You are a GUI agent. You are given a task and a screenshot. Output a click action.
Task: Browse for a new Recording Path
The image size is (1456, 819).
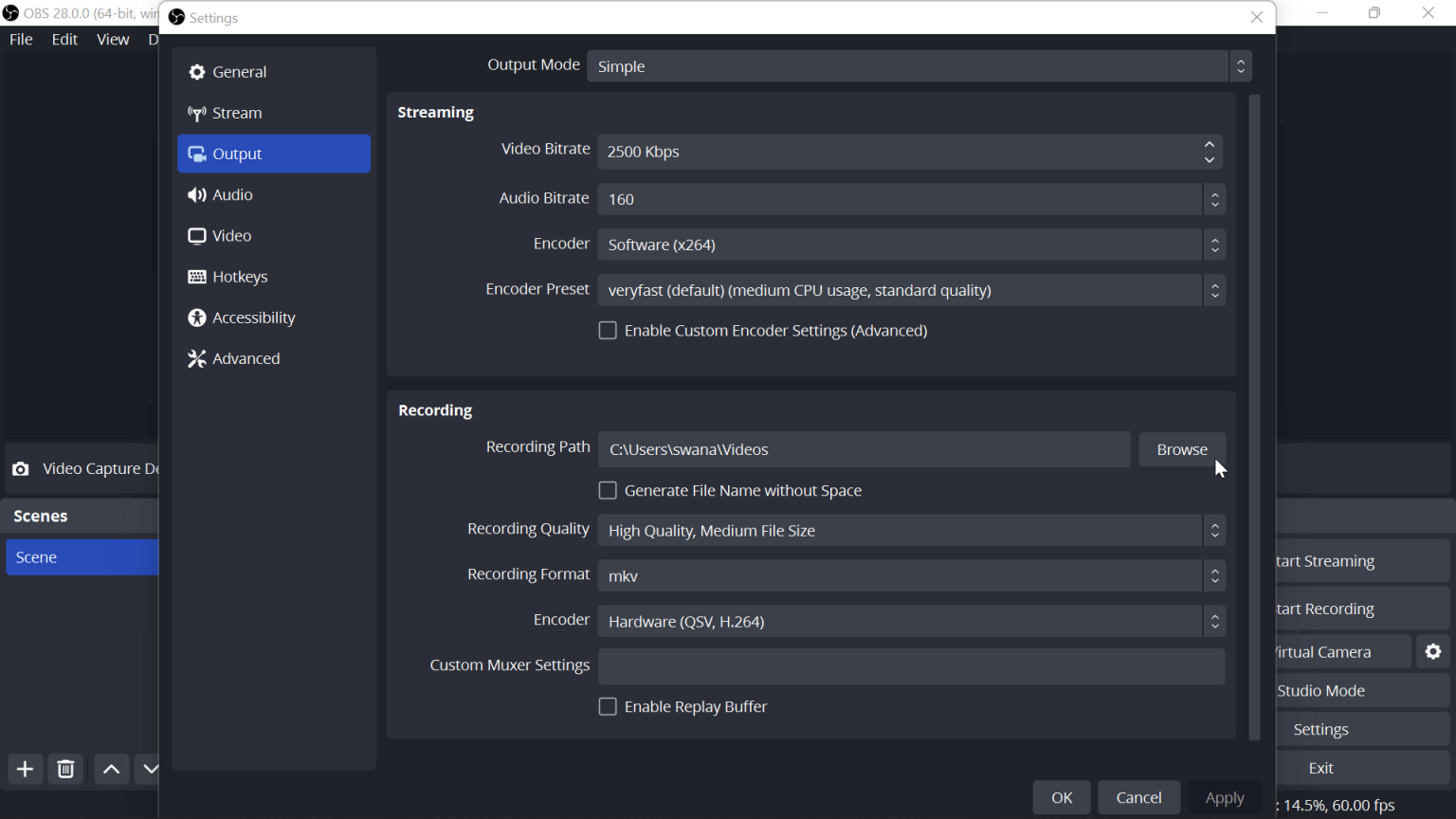[x=1181, y=448]
